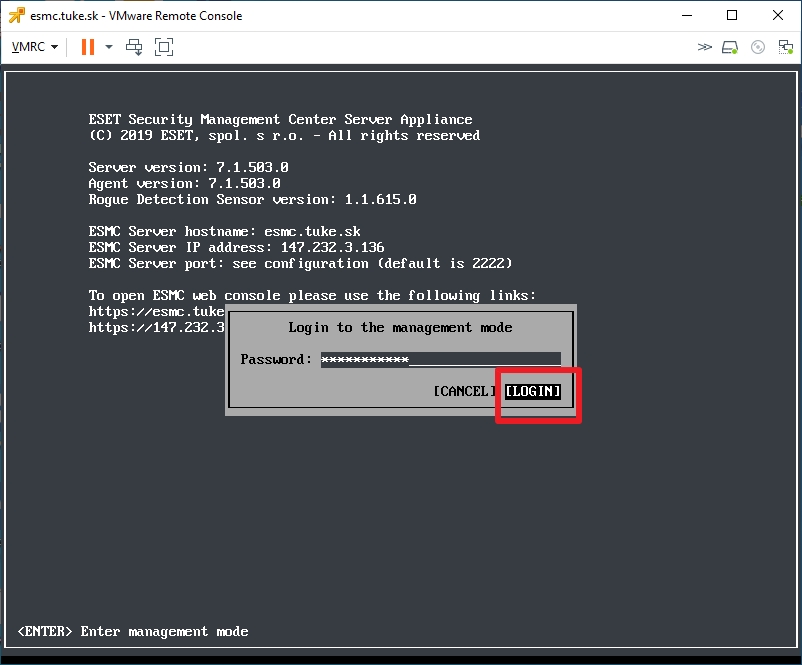802x665 pixels.
Task: Click the https://147.232.3 link text
Action: [157, 327]
